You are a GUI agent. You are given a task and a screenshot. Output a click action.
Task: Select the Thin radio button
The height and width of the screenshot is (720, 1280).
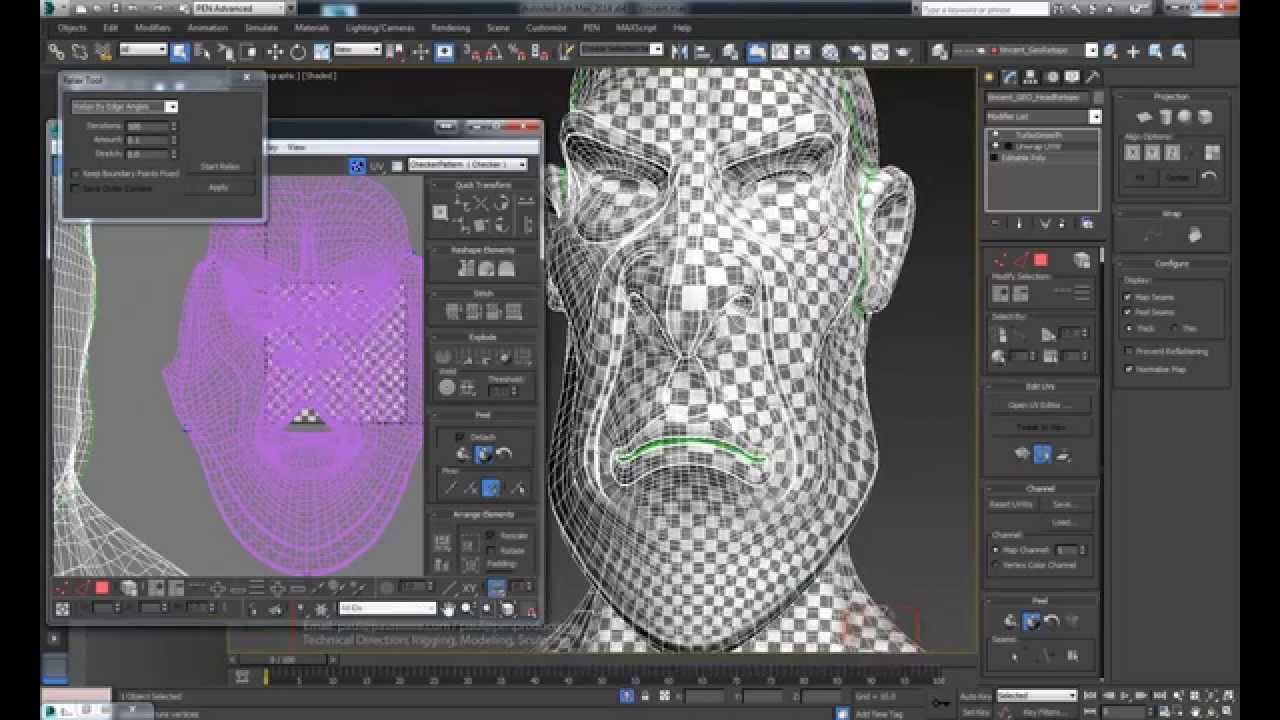pyautogui.click(x=1174, y=328)
